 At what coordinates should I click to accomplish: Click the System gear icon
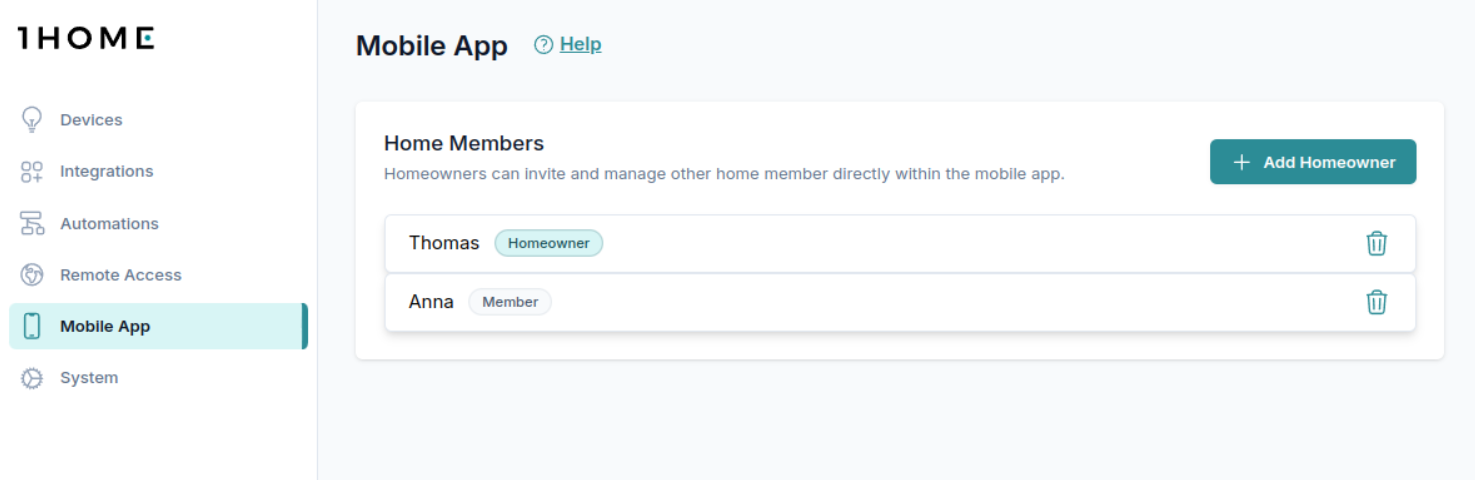(x=32, y=378)
